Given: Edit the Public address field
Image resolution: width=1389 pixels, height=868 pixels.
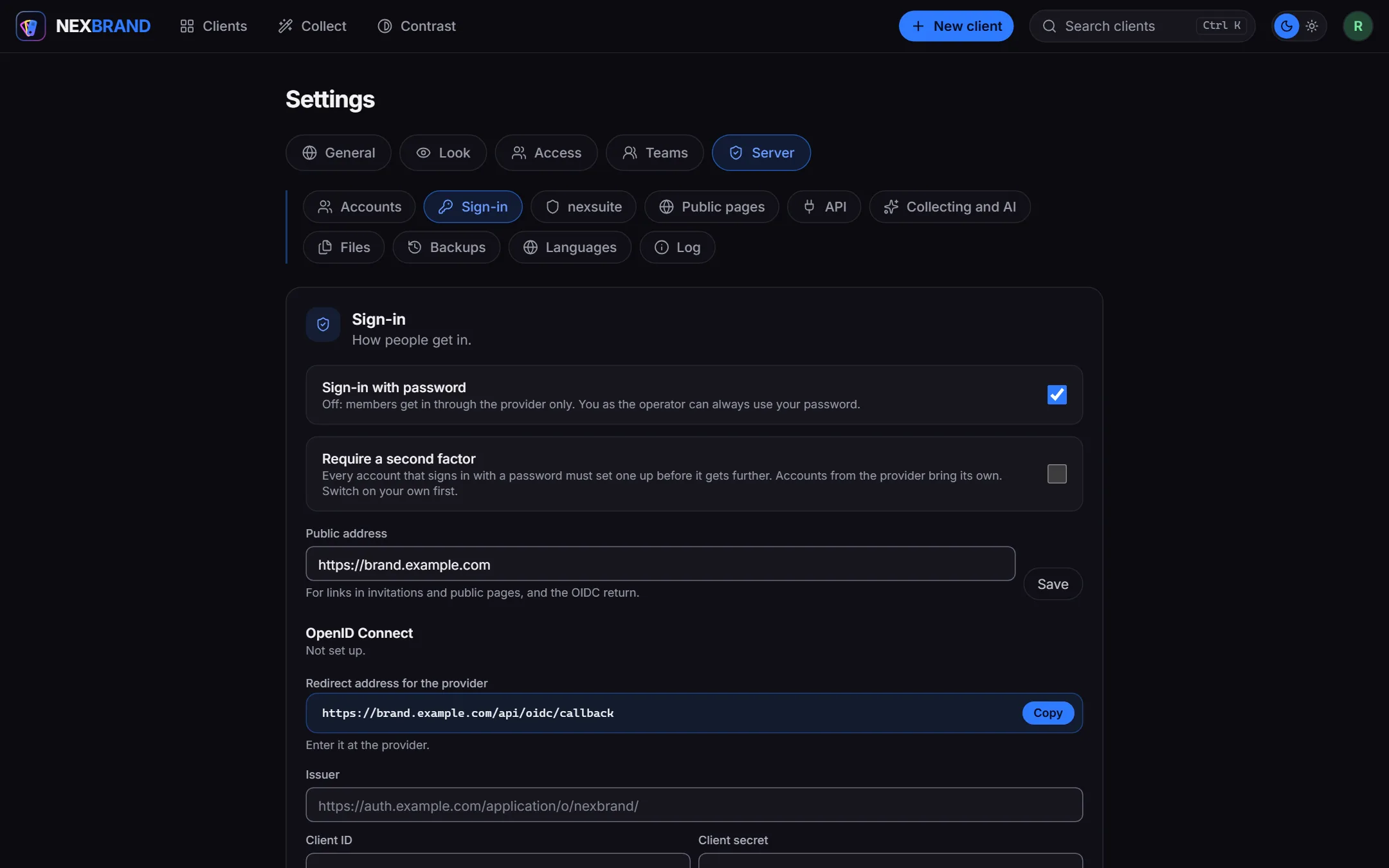Looking at the screenshot, I should click(x=660, y=564).
